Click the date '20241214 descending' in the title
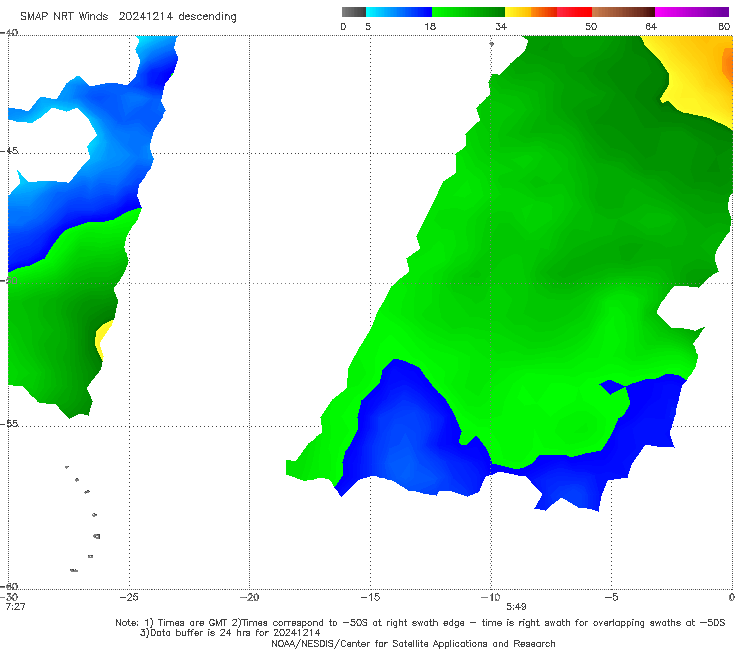Viewport: 740px width, 650px height. click(177, 17)
